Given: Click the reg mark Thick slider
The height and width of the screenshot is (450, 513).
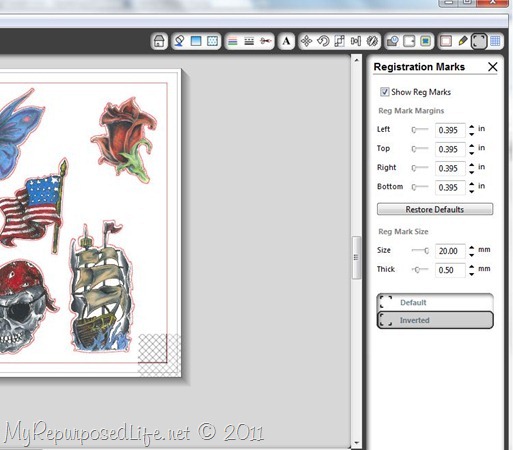Looking at the screenshot, I should pos(420,269).
